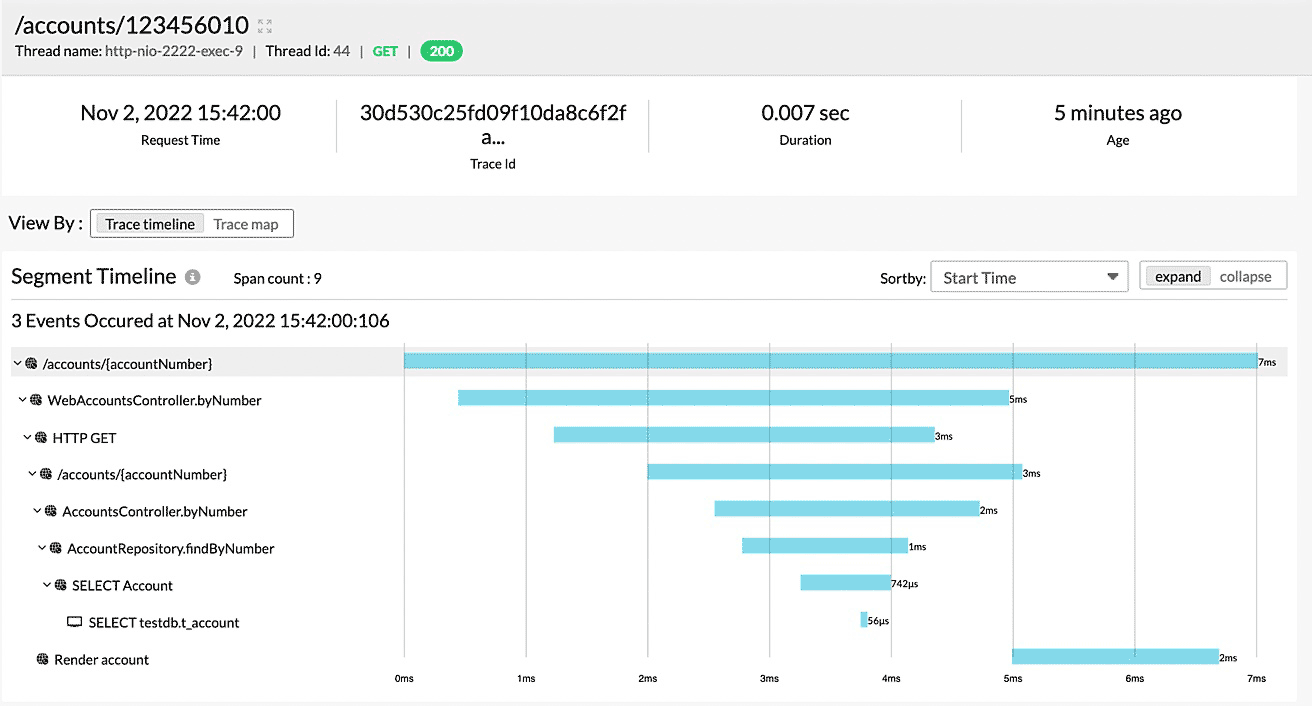Open the Start Time sort dropdown

(x=1029, y=276)
